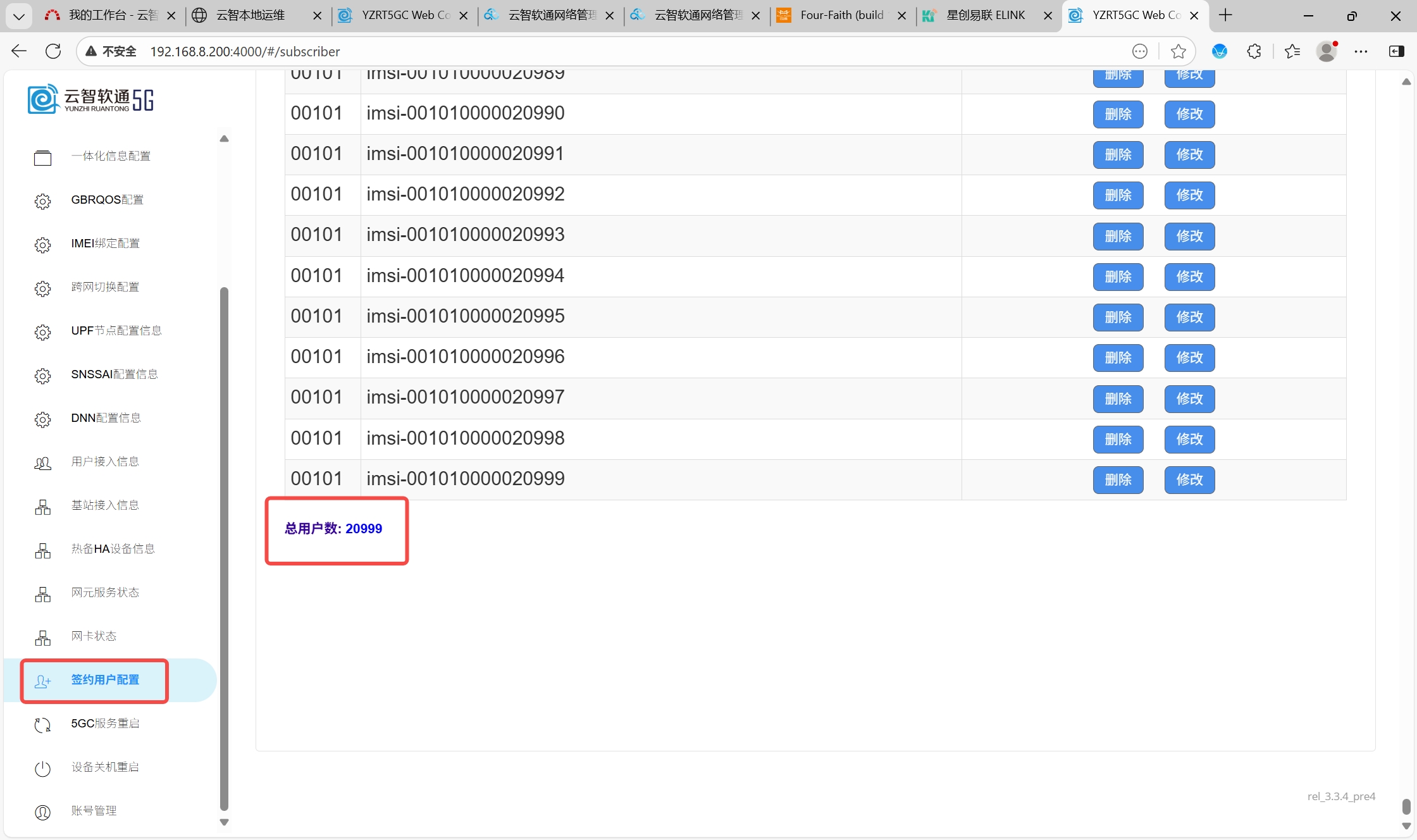The height and width of the screenshot is (840, 1417).
Task: Open 账号管理 account icon
Action: click(x=42, y=812)
